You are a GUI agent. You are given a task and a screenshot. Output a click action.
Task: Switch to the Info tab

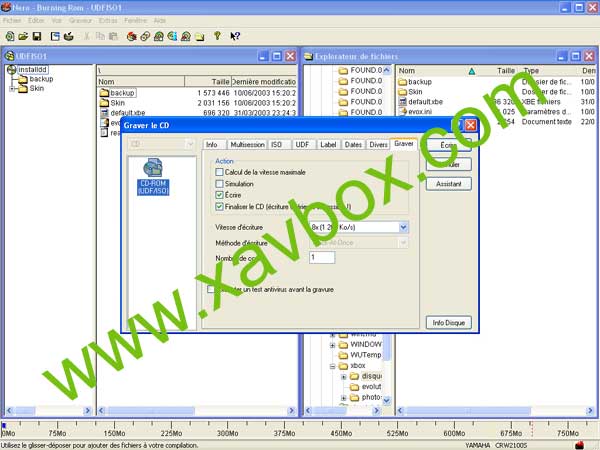pos(212,145)
